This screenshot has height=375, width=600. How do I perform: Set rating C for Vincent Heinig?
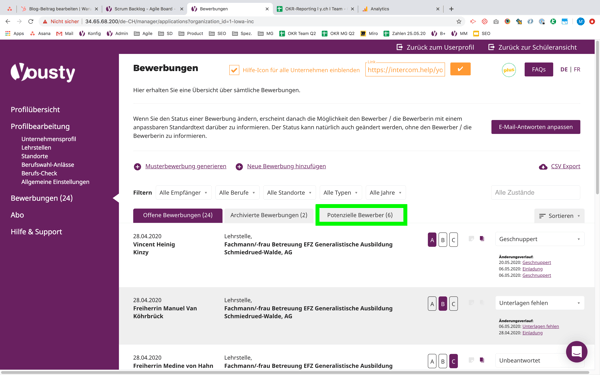pos(453,240)
